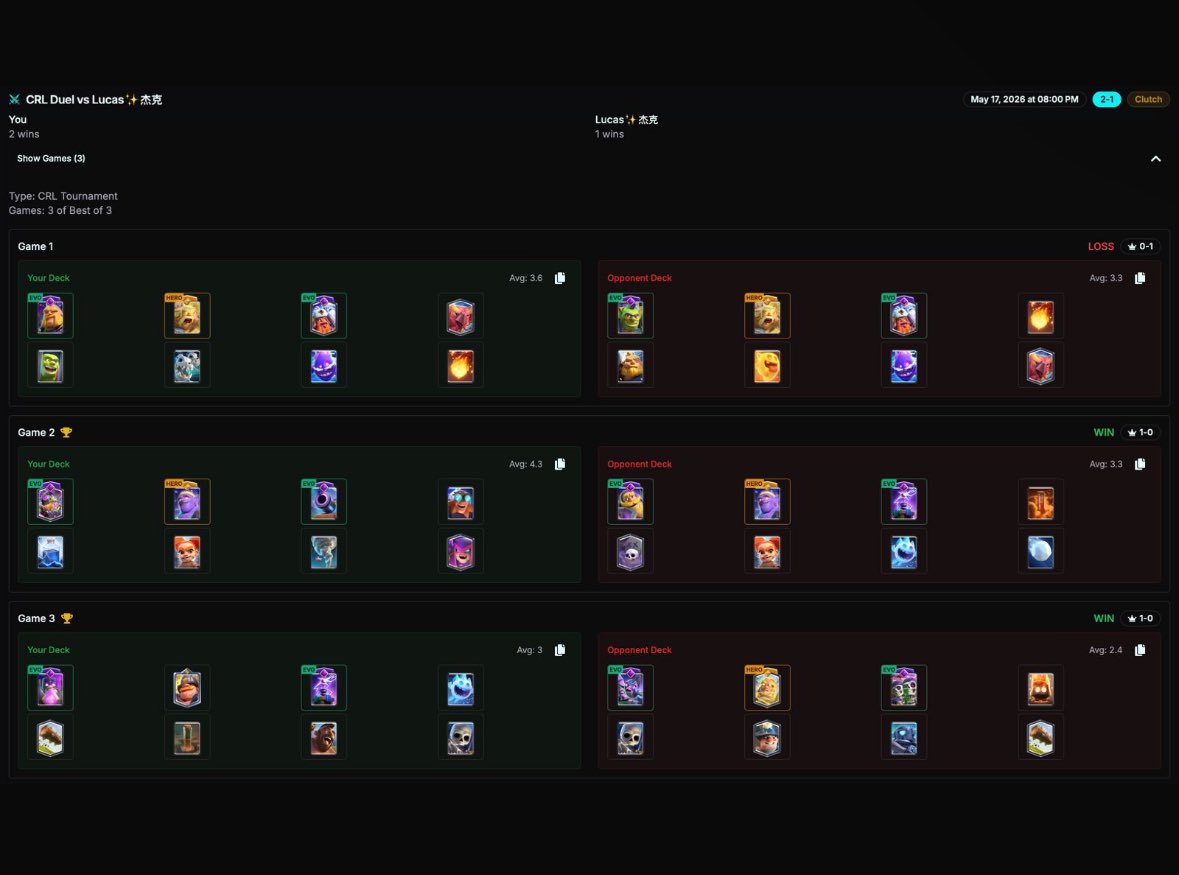Click the Game 1 crown score 0-1
Screen dimensions: 1179x875
1141,247
